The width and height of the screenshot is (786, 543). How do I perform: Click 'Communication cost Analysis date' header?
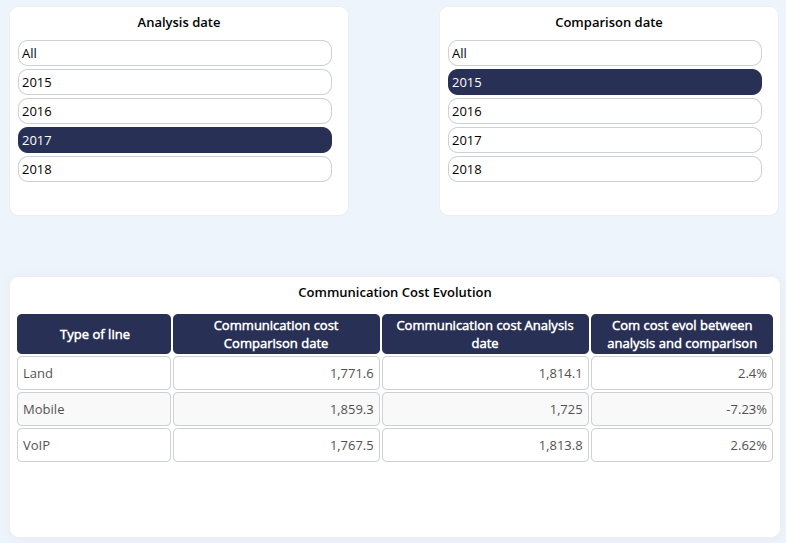pyautogui.click(x=484, y=334)
